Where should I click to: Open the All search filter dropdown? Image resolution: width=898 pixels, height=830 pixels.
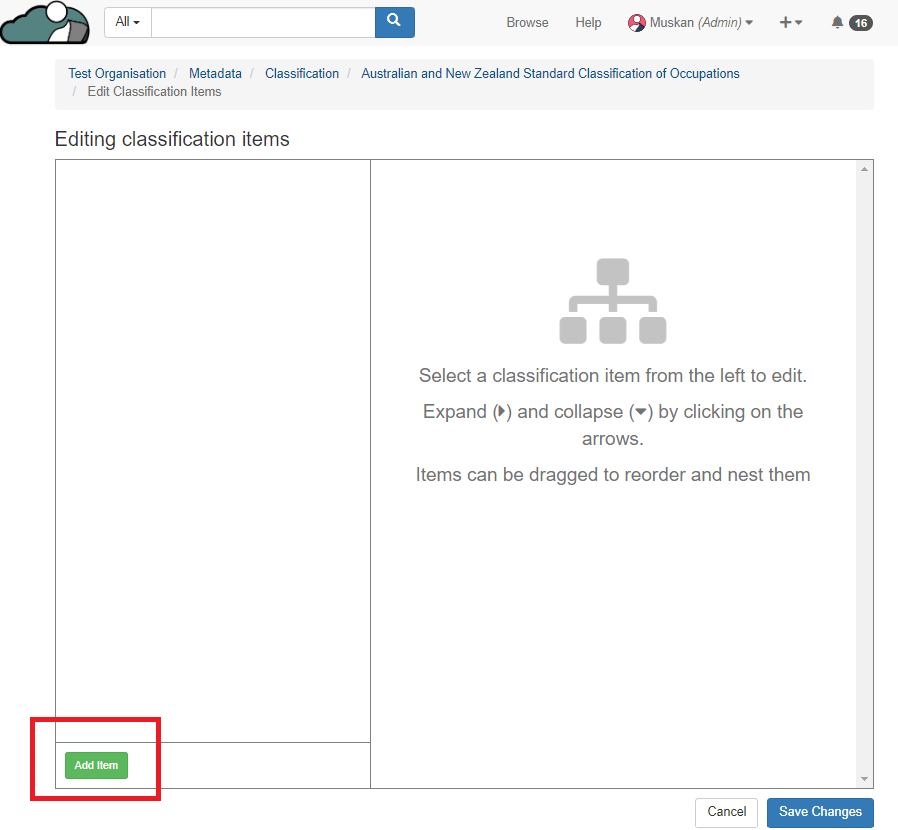pyautogui.click(x=128, y=22)
